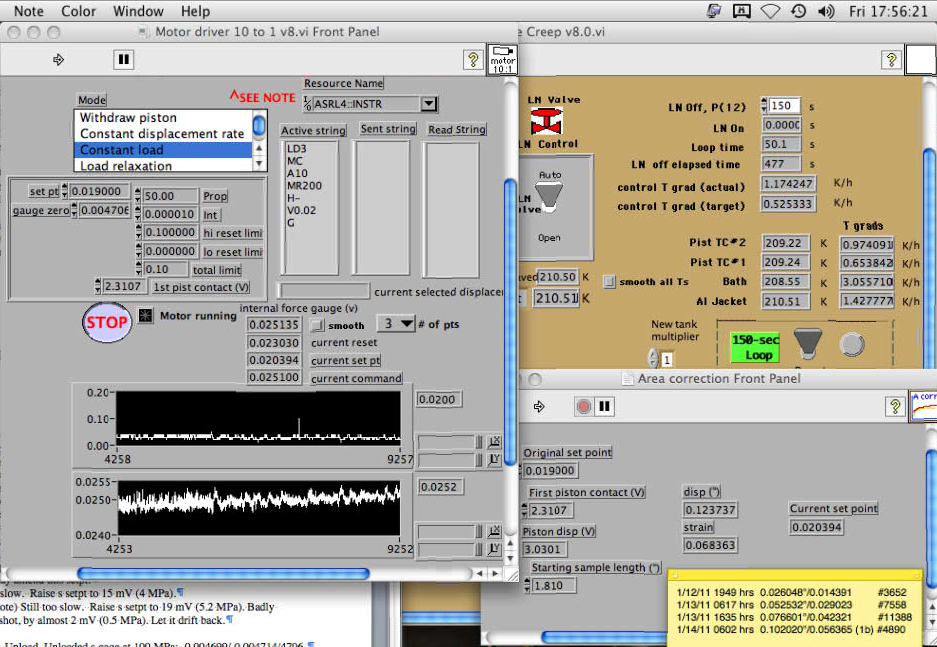Pause the Area correction panel
937x647 pixels.
(x=605, y=407)
